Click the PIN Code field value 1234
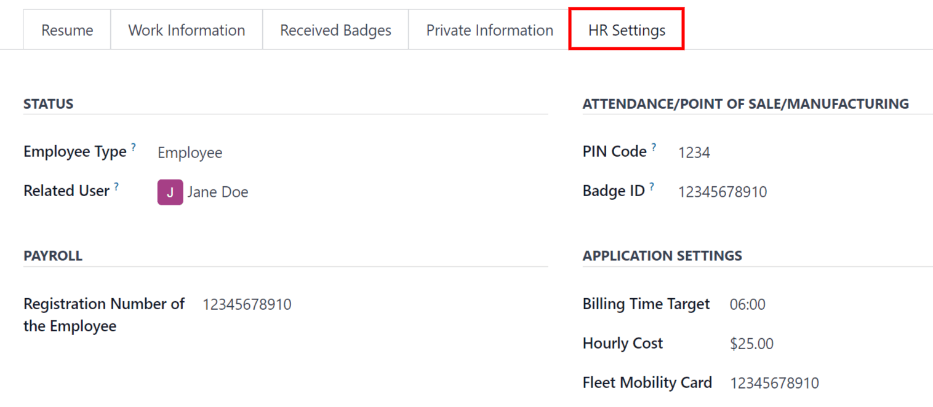The width and height of the screenshot is (933, 407). [x=694, y=153]
